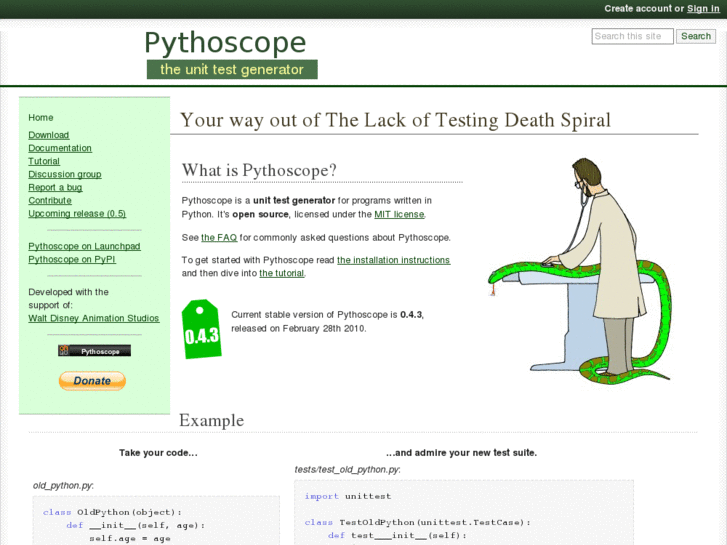This screenshot has width=727, height=545.
Task: Open the installation instructions link
Action: click(394, 260)
